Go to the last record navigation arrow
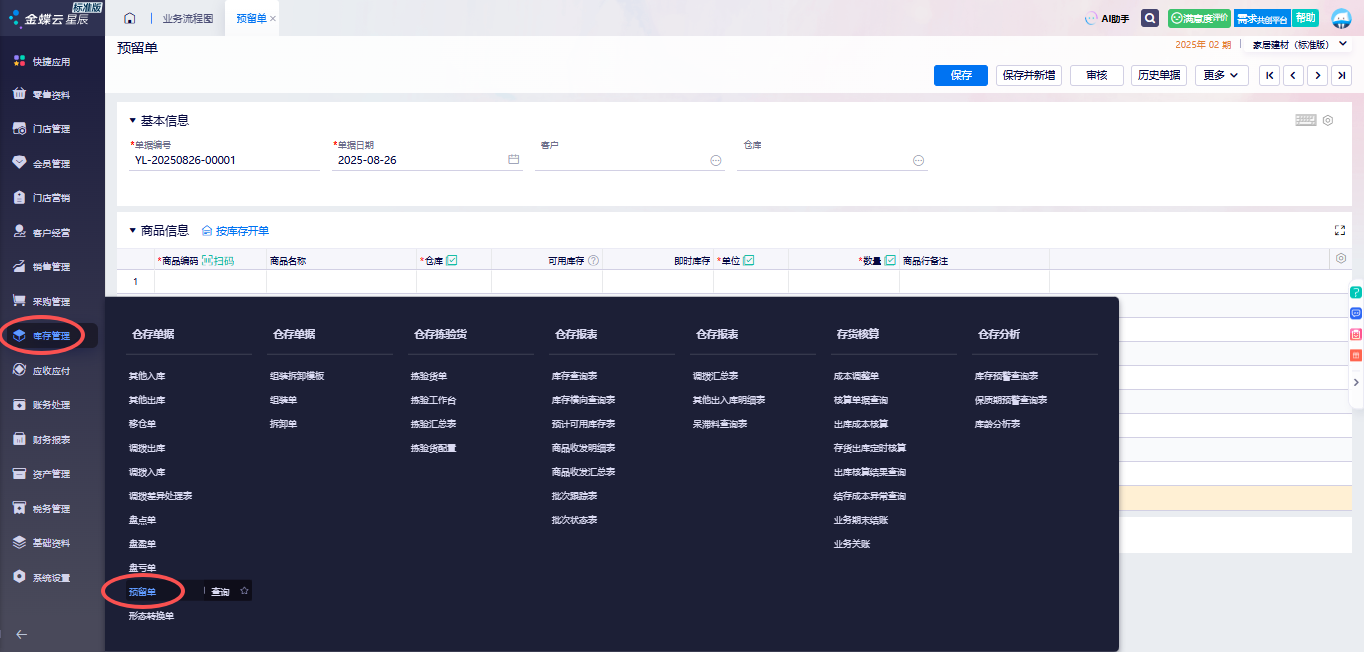1364x652 pixels. tap(1342, 75)
